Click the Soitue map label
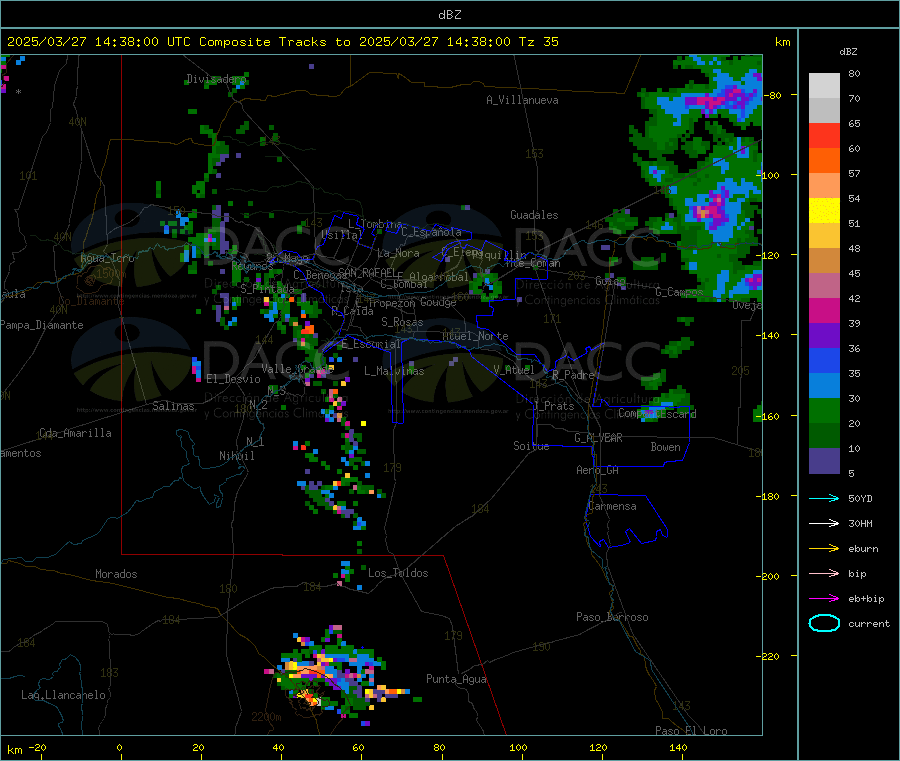This screenshot has height=761, width=900. click(531, 446)
